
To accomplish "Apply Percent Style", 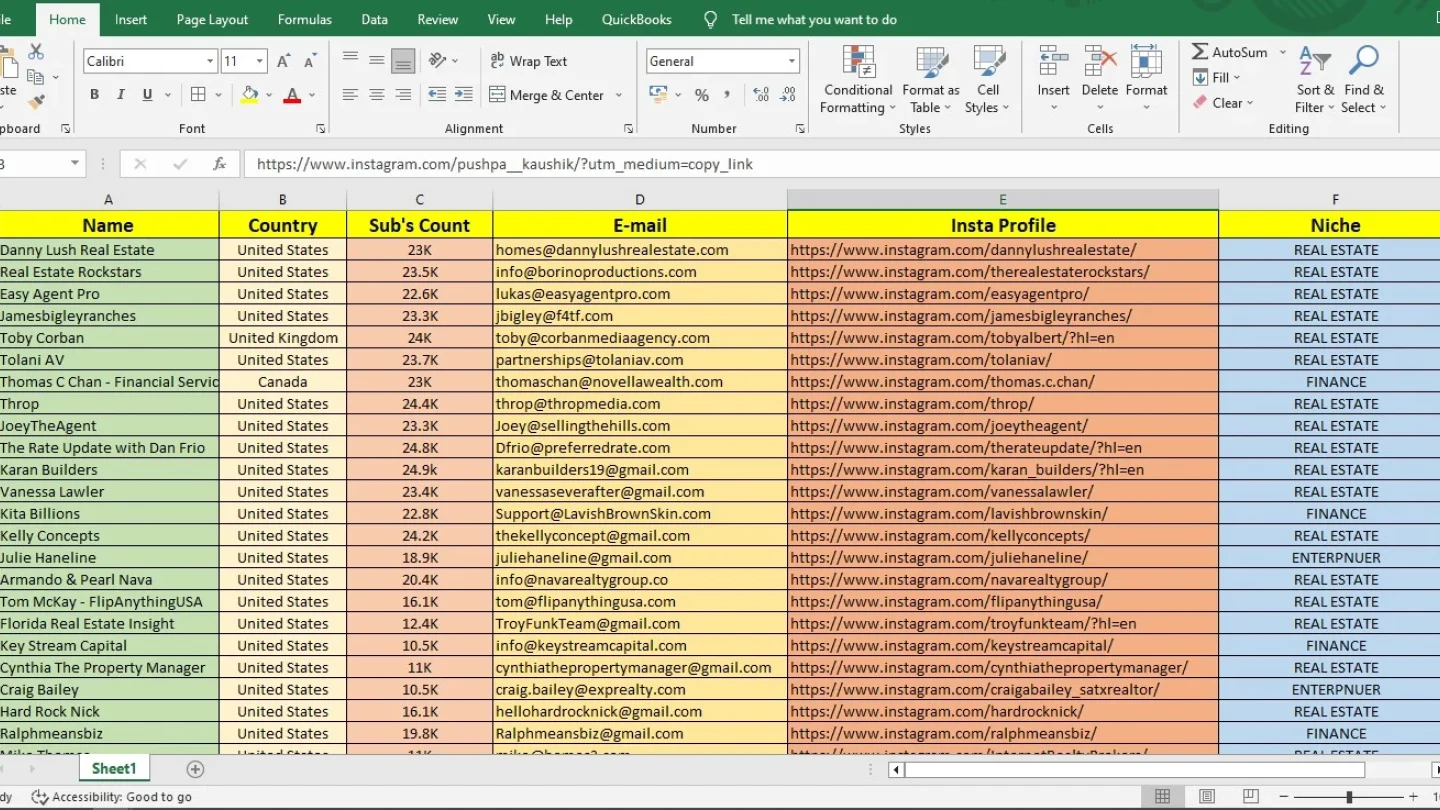I will (x=702, y=95).
